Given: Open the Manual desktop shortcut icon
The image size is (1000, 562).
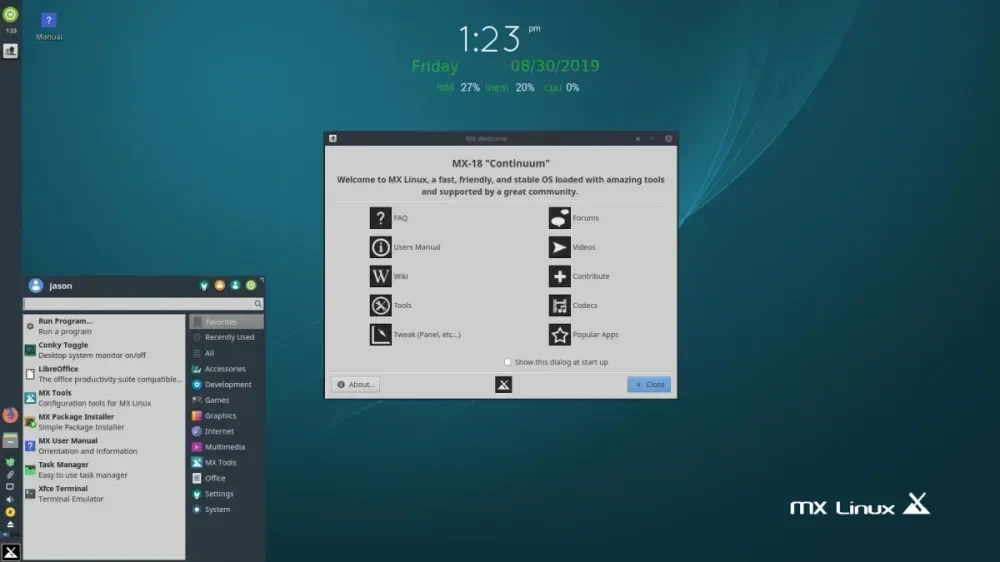Looking at the screenshot, I should 48,20.
